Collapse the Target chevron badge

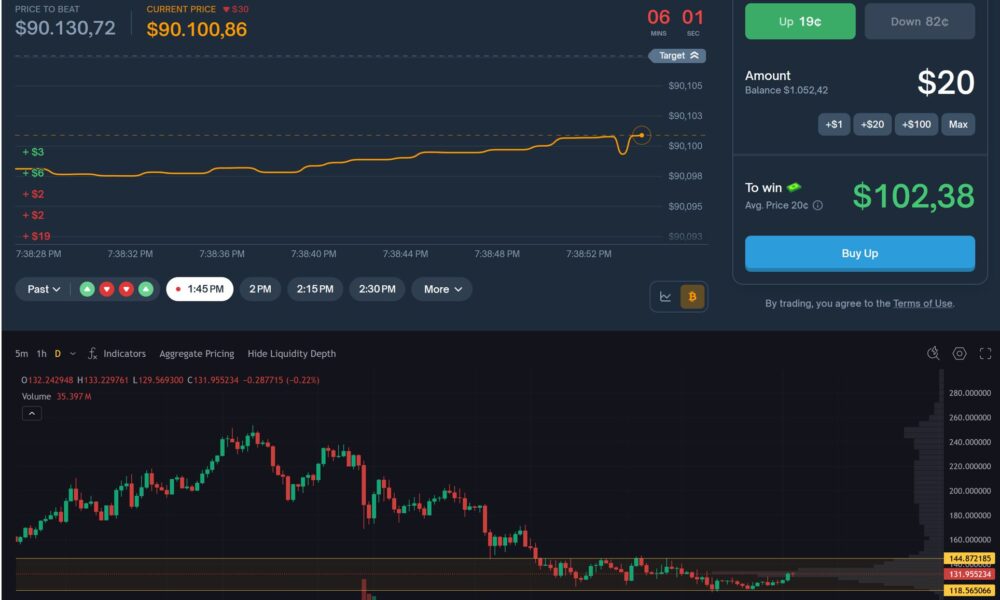(678, 55)
